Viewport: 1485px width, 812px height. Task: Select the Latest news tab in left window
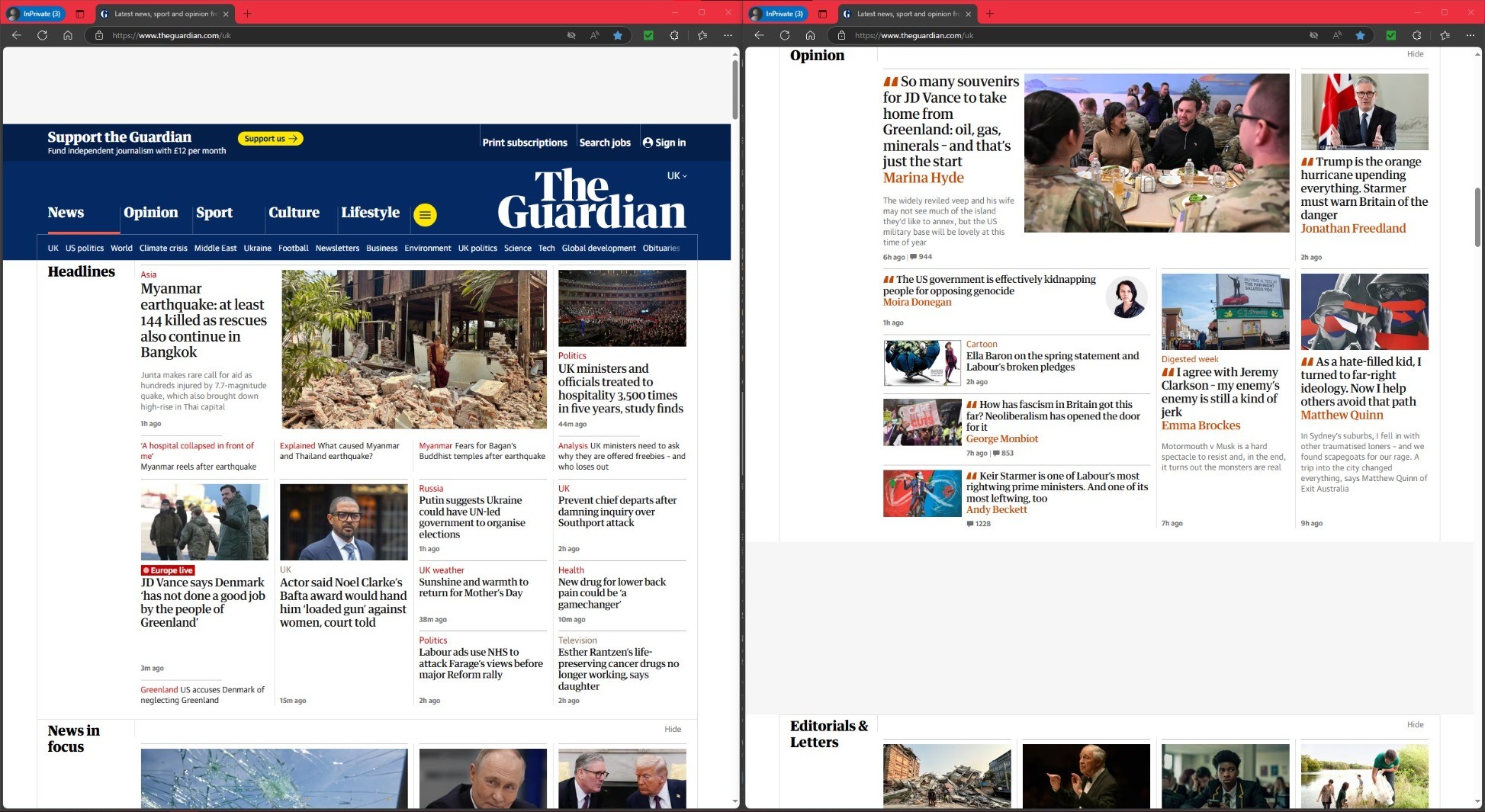click(x=163, y=14)
